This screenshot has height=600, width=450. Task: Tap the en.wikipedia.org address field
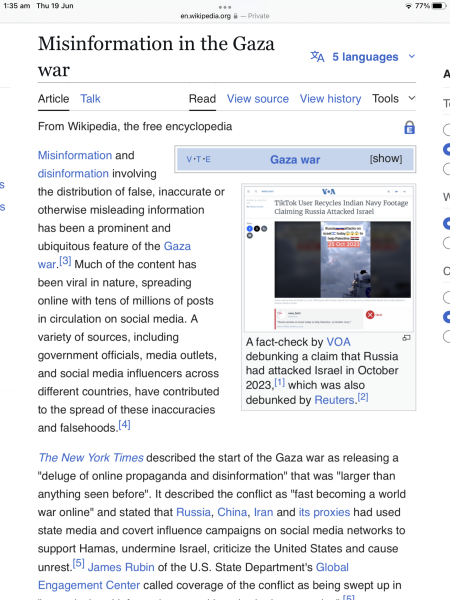tap(225, 16)
